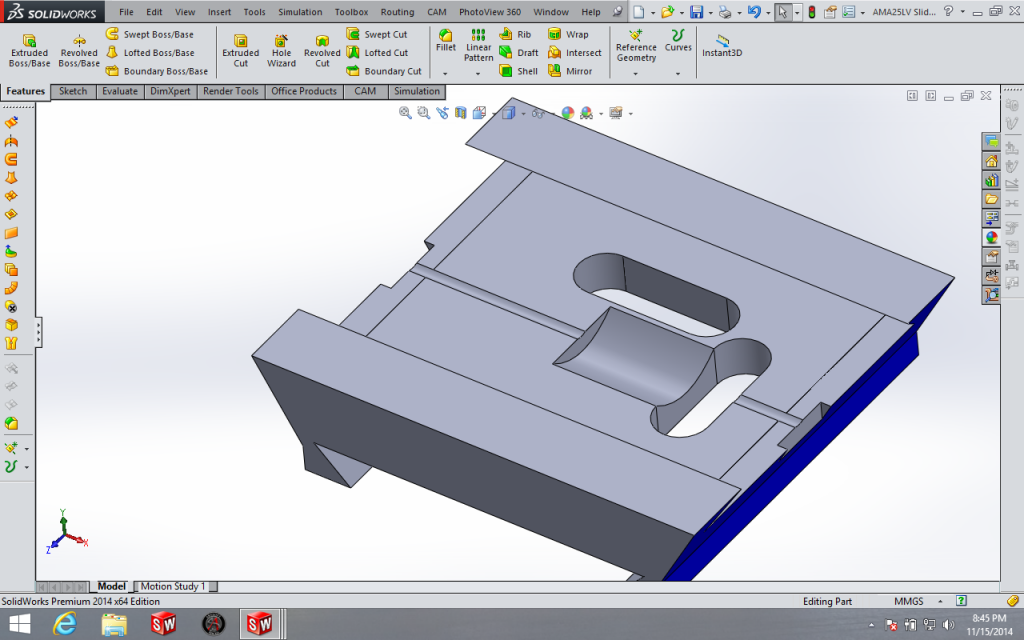The height and width of the screenshot is (640, 1024).
Task: Switch to the Sketch tab
Action: (x=73, y=91)
